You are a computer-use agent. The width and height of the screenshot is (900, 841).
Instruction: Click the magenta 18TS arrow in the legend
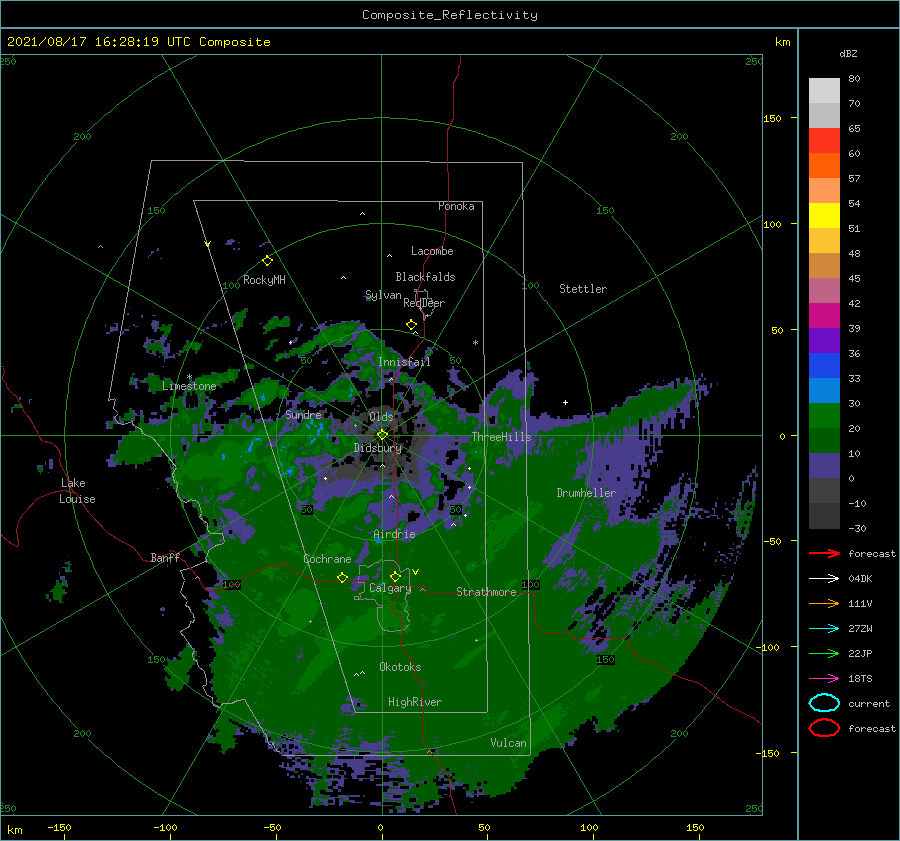tap(824, 679)
